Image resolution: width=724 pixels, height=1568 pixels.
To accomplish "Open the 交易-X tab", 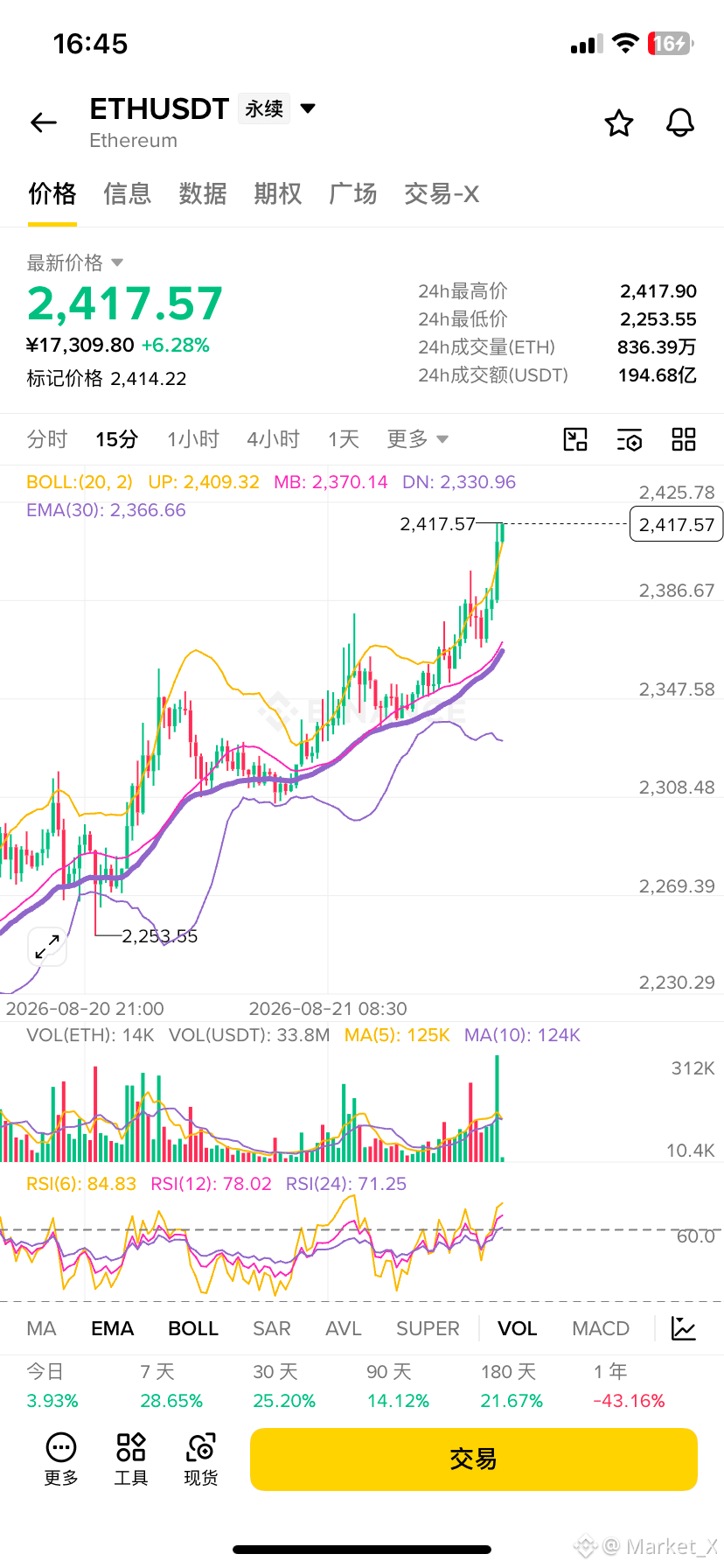I will (x=442, y=193).
